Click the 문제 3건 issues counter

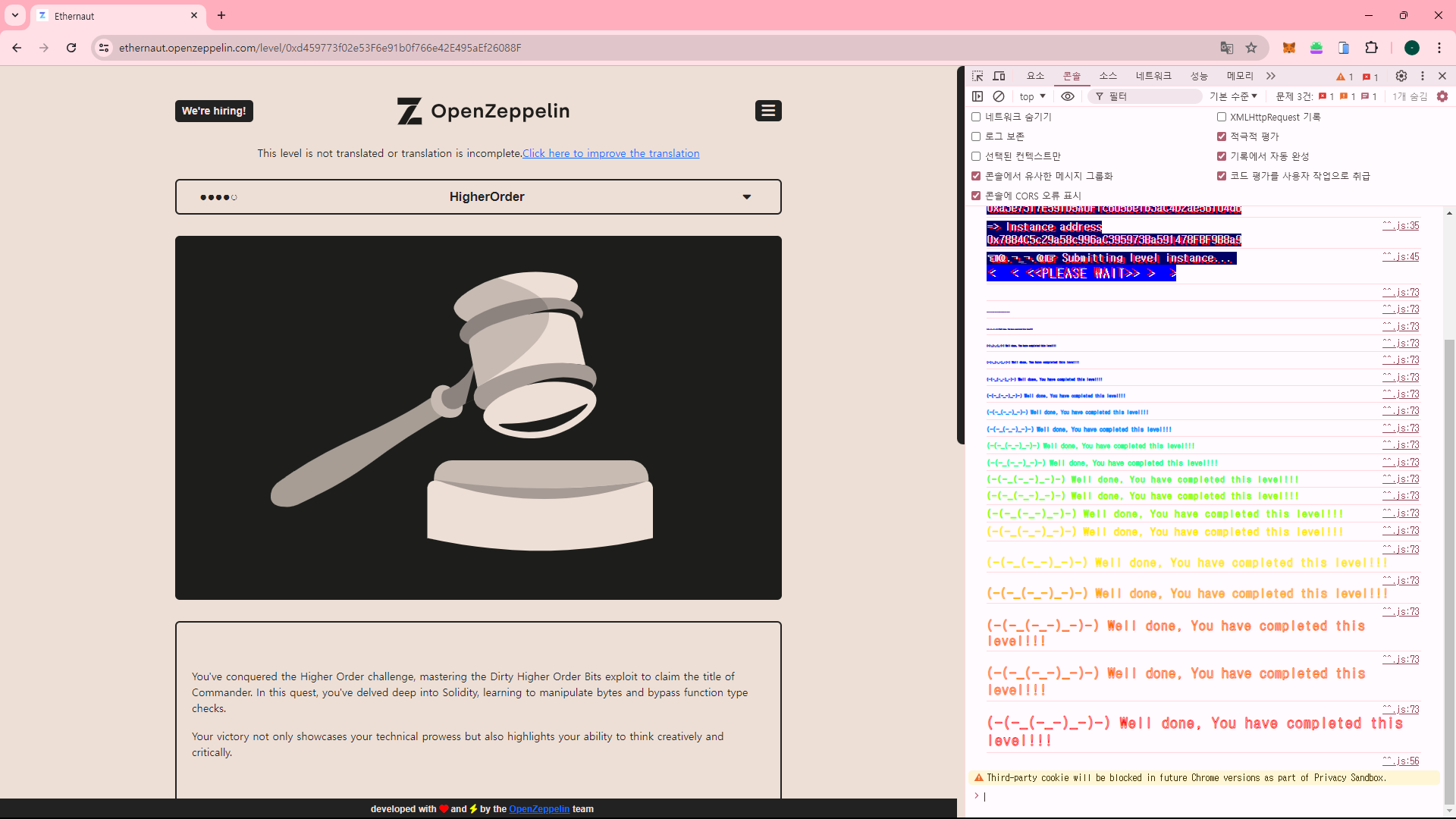pos(1327,96)
